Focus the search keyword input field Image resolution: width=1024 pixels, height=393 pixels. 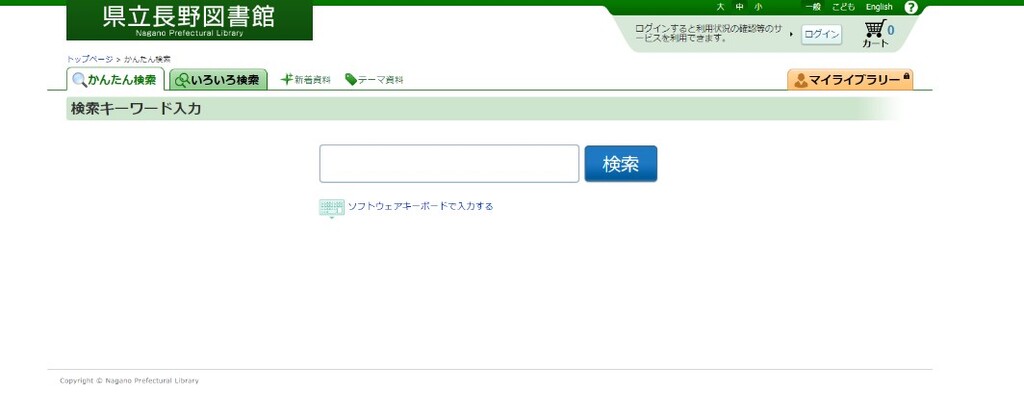(449, 163)
